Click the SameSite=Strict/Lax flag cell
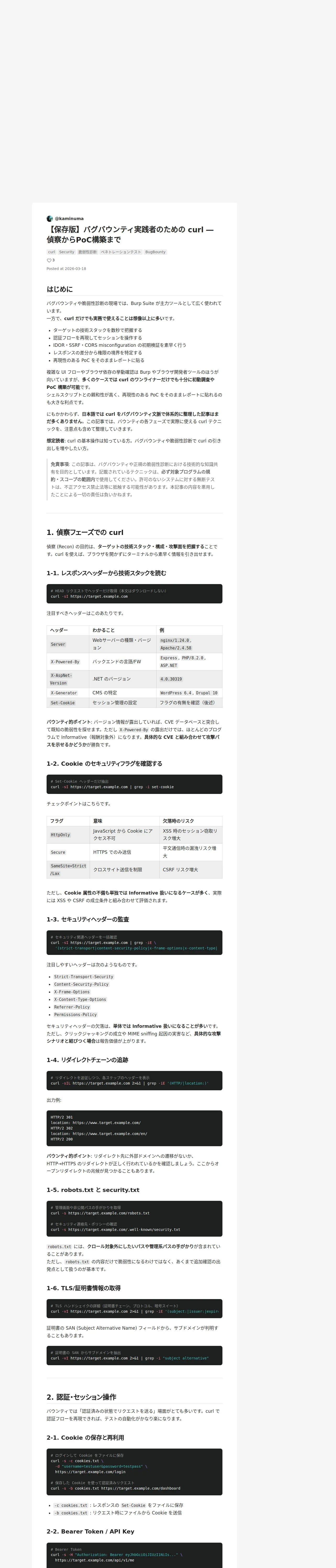Viewport: 336px width, 1568px height. (68, 870)
